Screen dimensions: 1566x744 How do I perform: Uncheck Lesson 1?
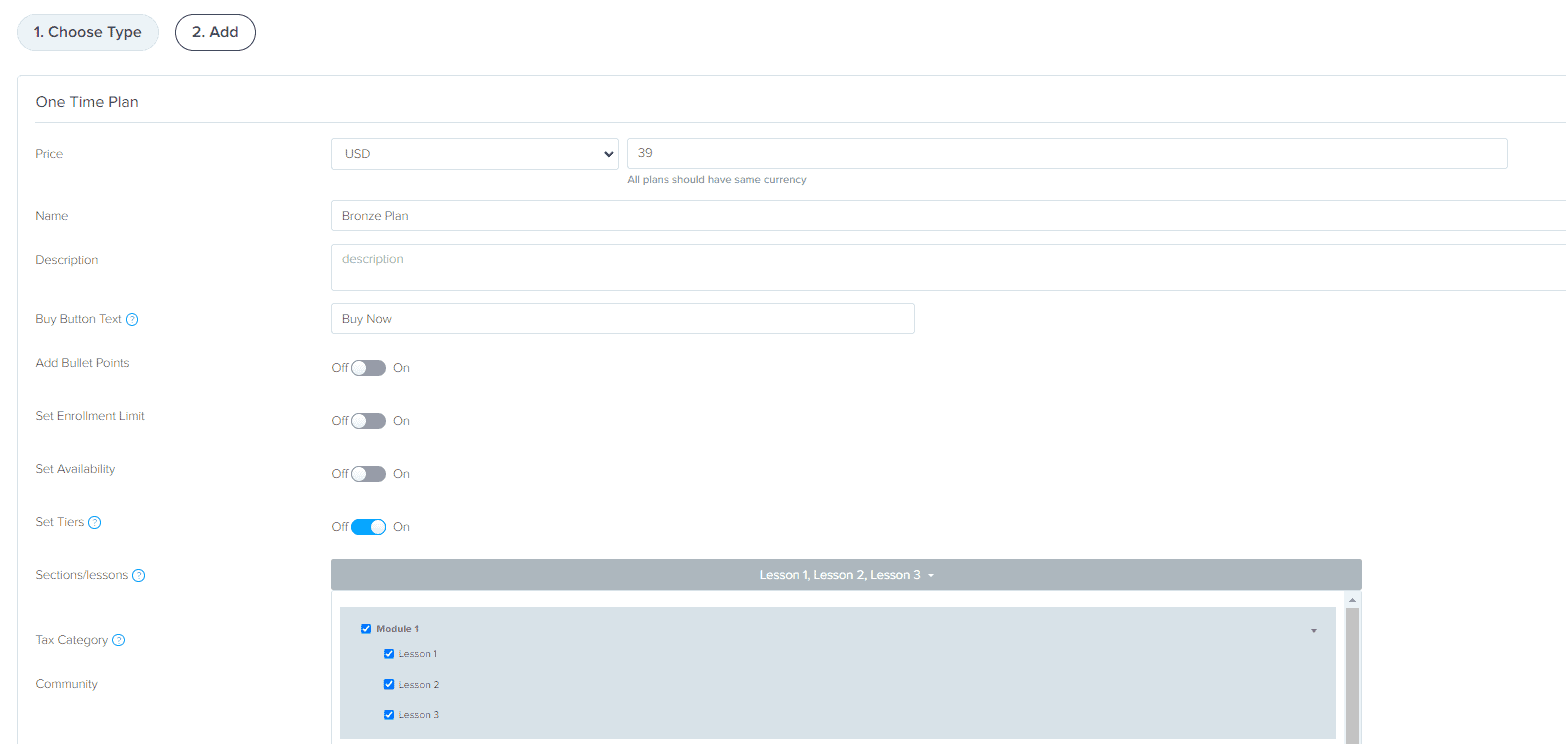click(x=389, y=653)
